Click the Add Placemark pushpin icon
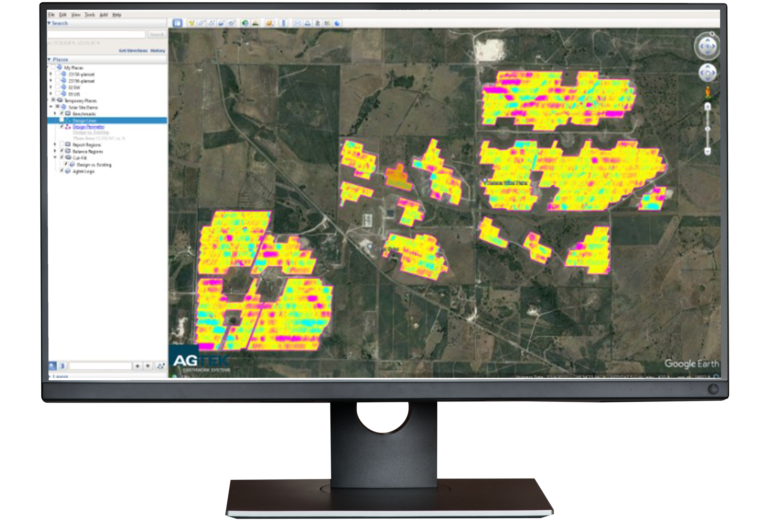The height and width of the screenshot is (521, 768). click(193, 21)
